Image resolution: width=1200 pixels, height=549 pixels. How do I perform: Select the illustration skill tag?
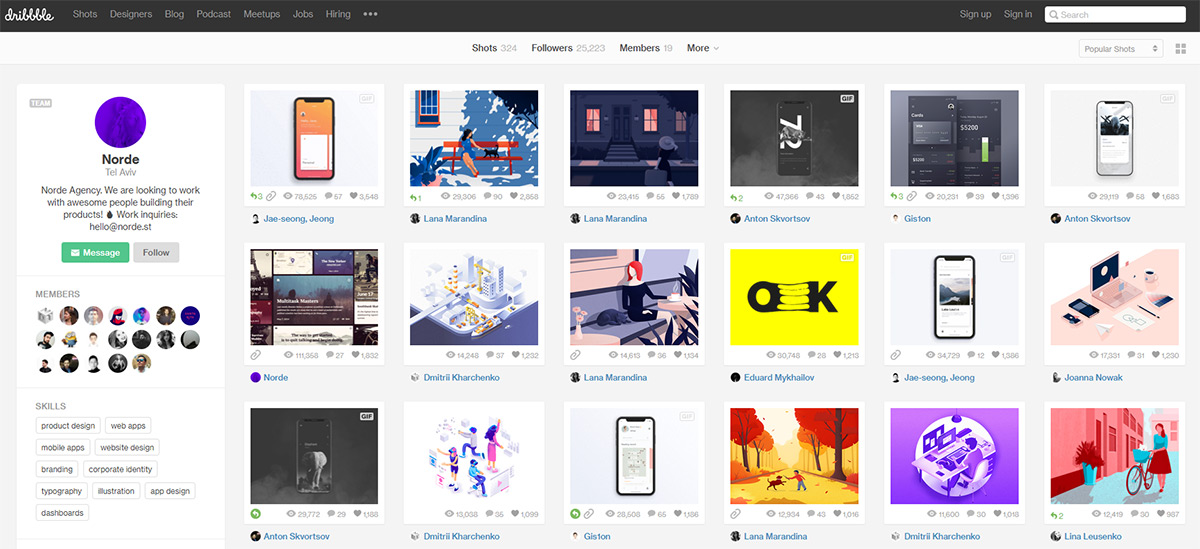(116, 491)
